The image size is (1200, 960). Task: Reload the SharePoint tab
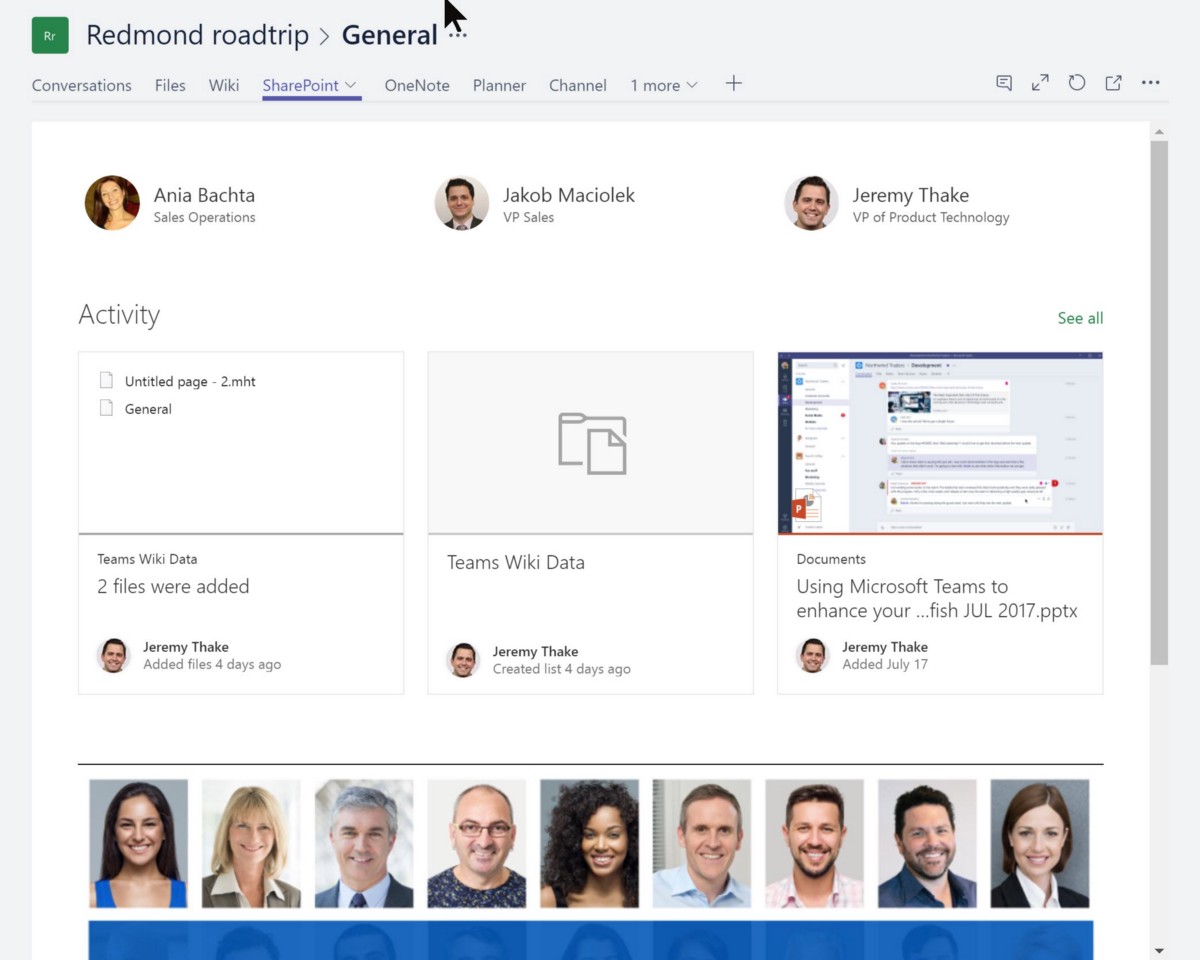pos(1076,83)
